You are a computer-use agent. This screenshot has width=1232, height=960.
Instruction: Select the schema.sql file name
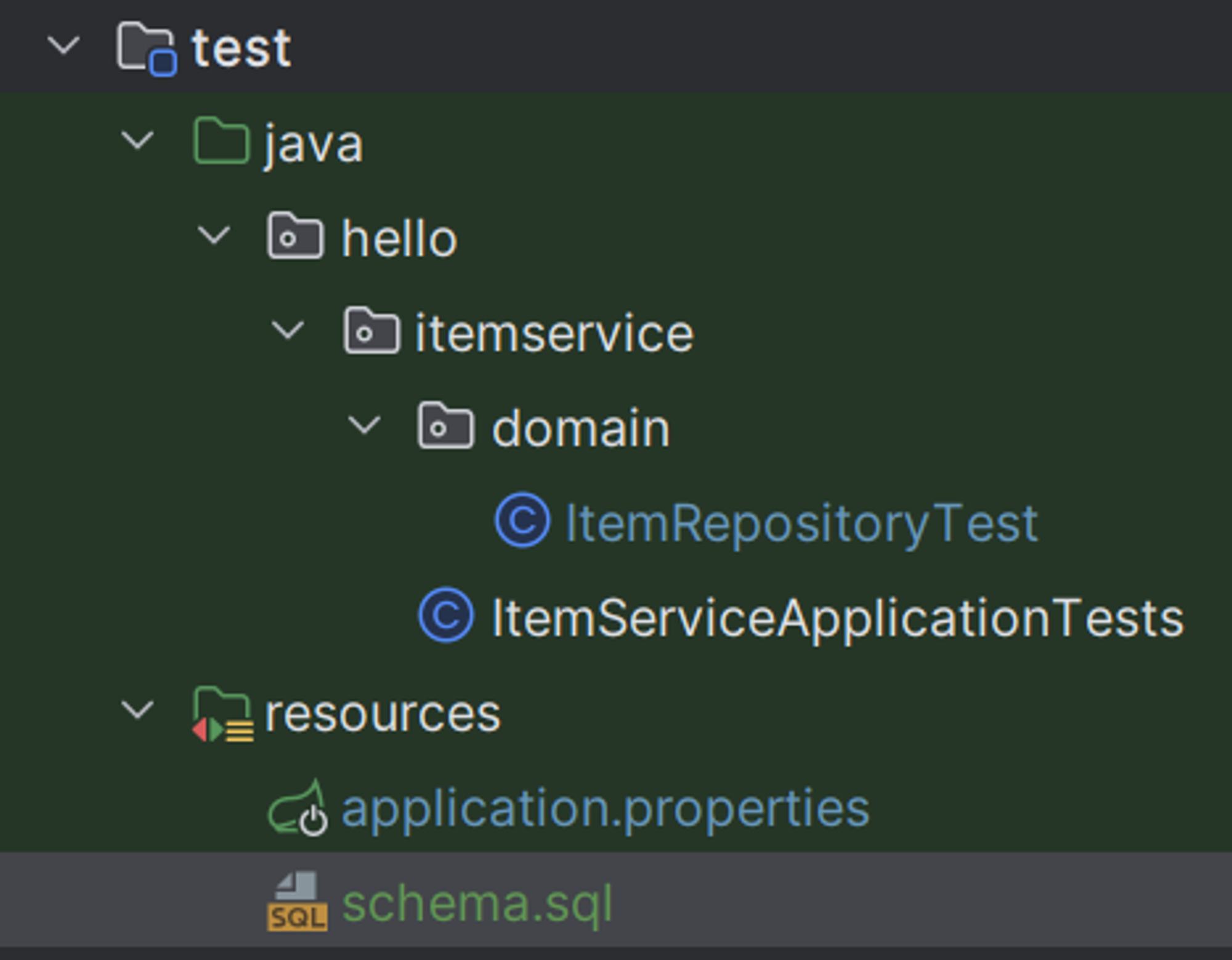click(x=477, y=903)
